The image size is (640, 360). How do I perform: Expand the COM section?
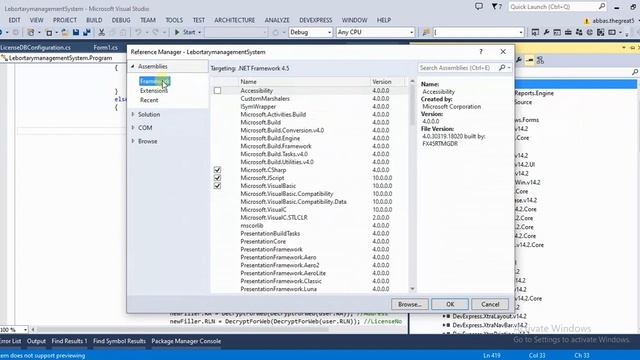click(x=133, y=128)
